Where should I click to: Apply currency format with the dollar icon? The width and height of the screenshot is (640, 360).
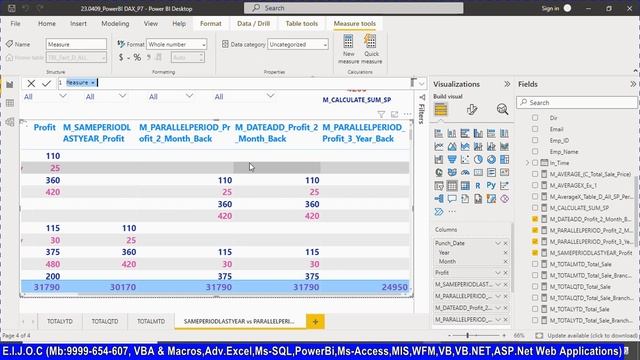[x=121, y=58]
